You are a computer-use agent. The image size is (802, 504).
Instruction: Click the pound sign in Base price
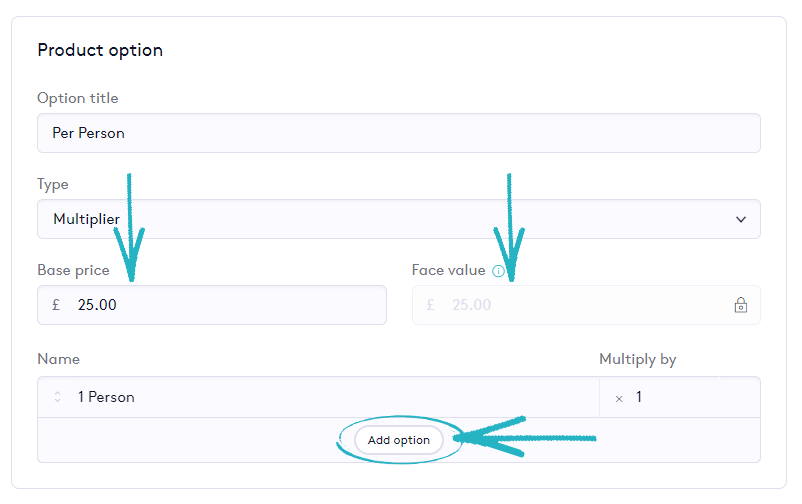tap(57, 305)
